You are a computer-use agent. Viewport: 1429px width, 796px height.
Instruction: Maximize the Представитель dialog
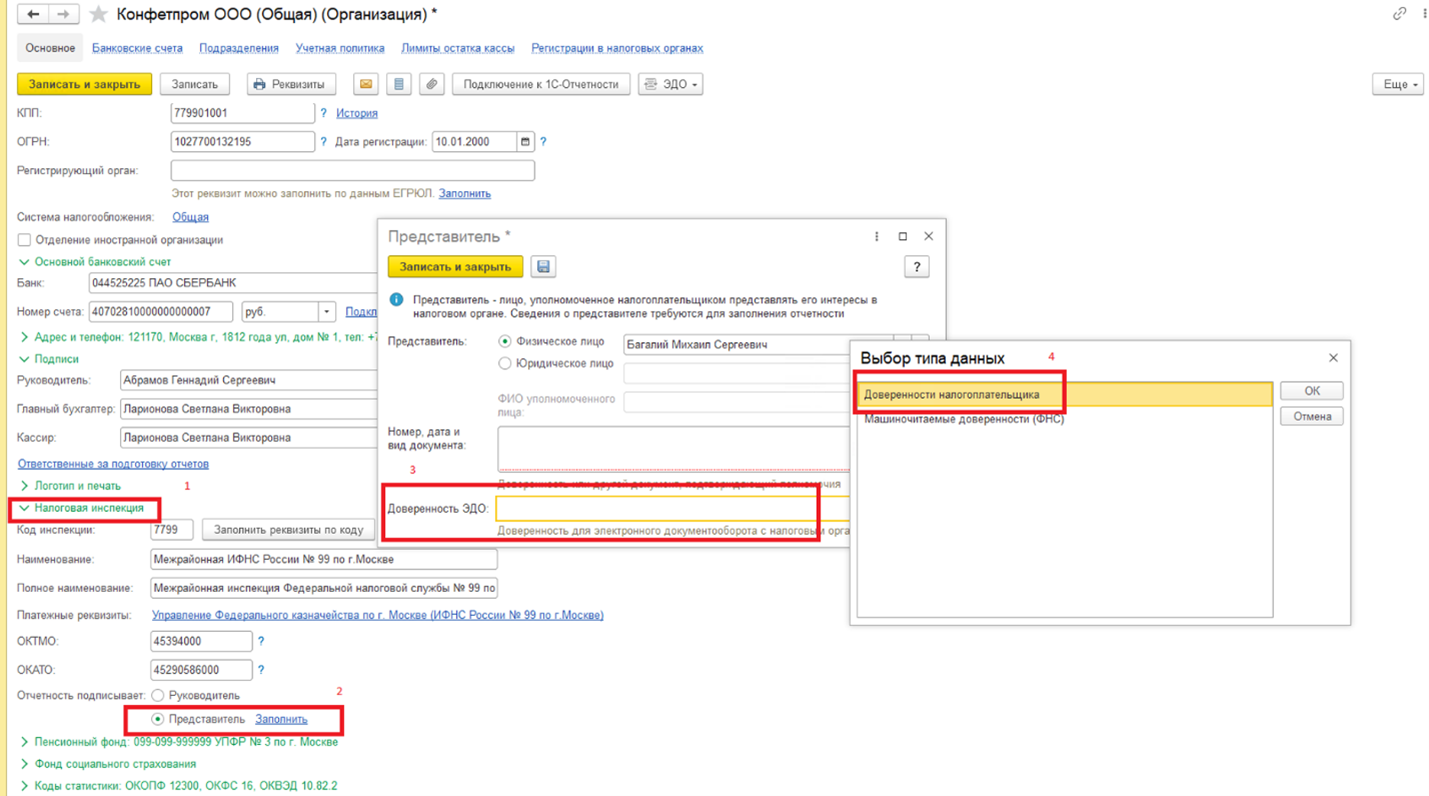[x=902, y=237]
